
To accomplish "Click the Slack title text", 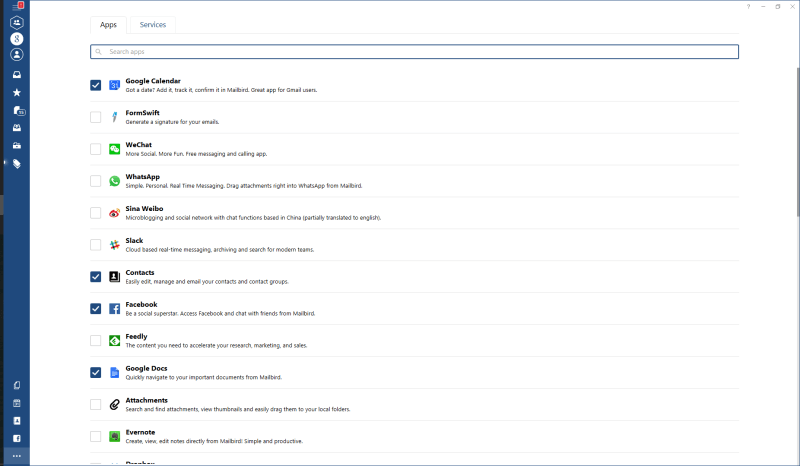I will (x=134, y=240).
